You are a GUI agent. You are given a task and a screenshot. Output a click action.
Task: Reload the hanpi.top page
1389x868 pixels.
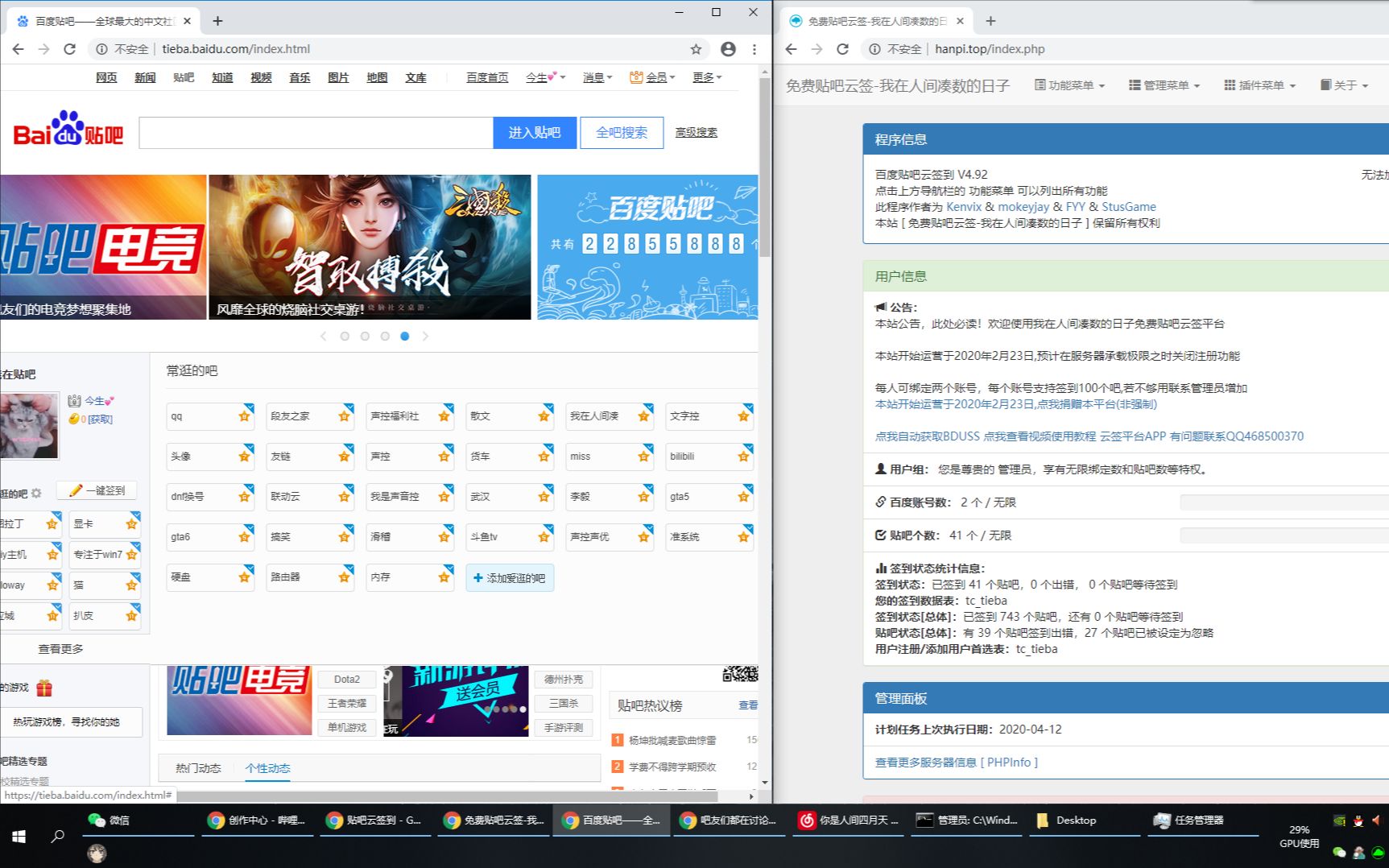[x=843, y=49]
